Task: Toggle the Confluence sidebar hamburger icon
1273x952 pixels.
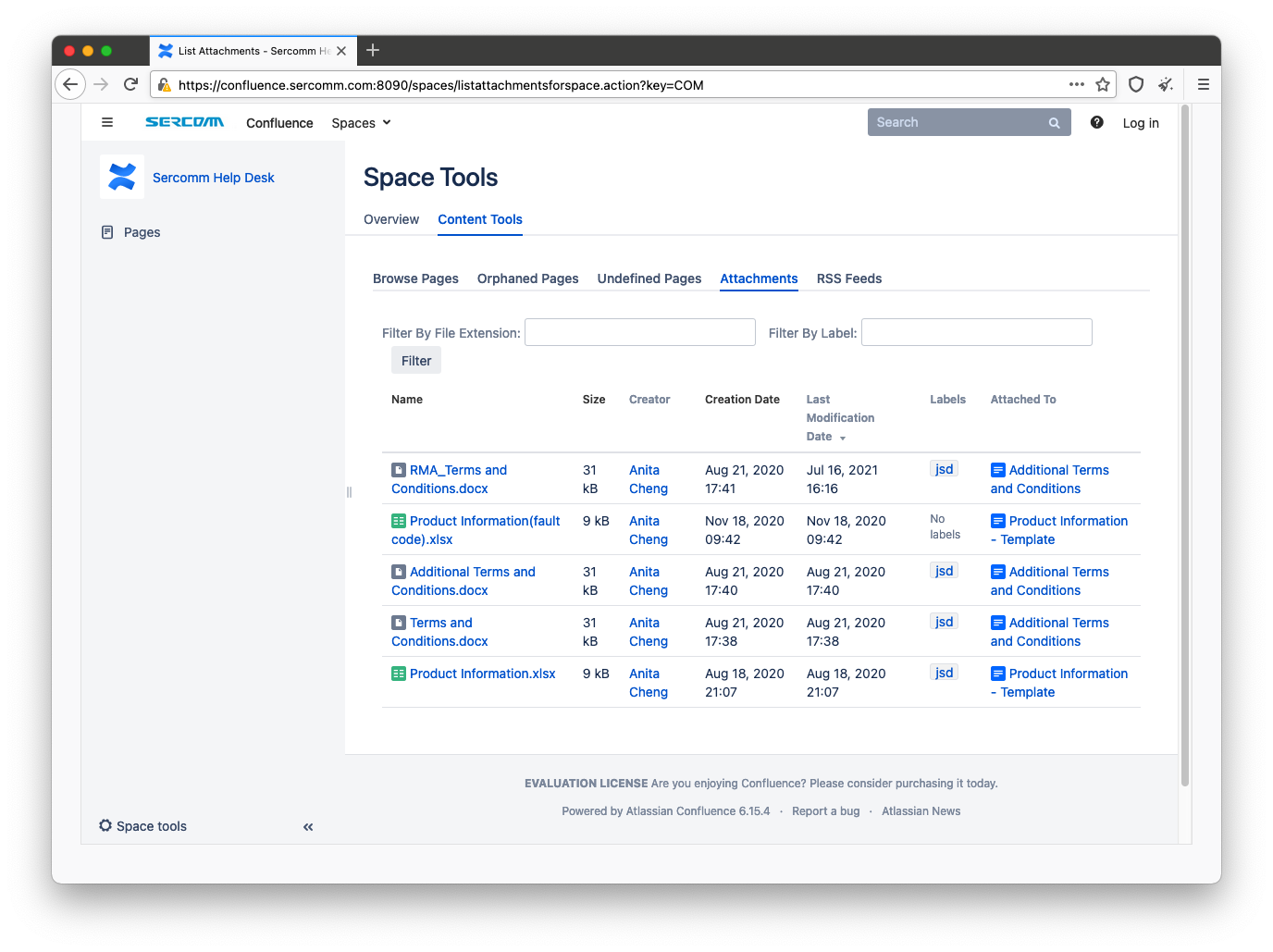Action: click(107, 122)
